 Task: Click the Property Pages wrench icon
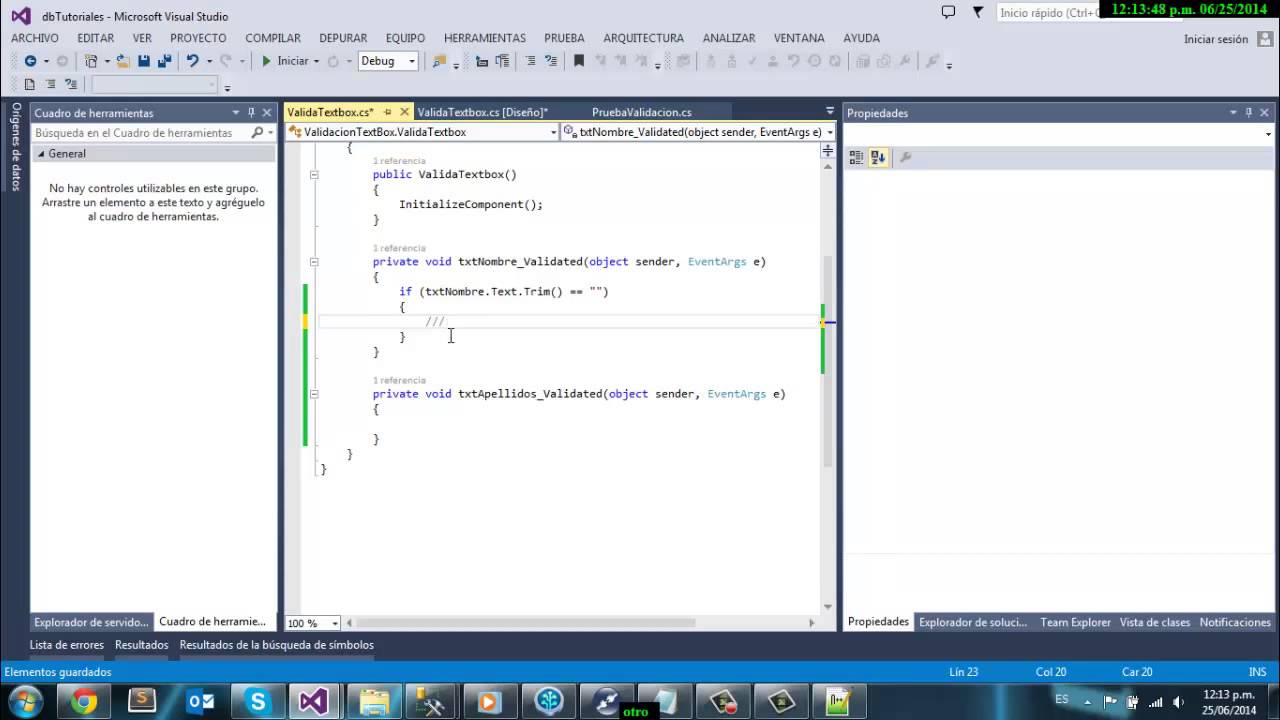click(x=905, y=157)
